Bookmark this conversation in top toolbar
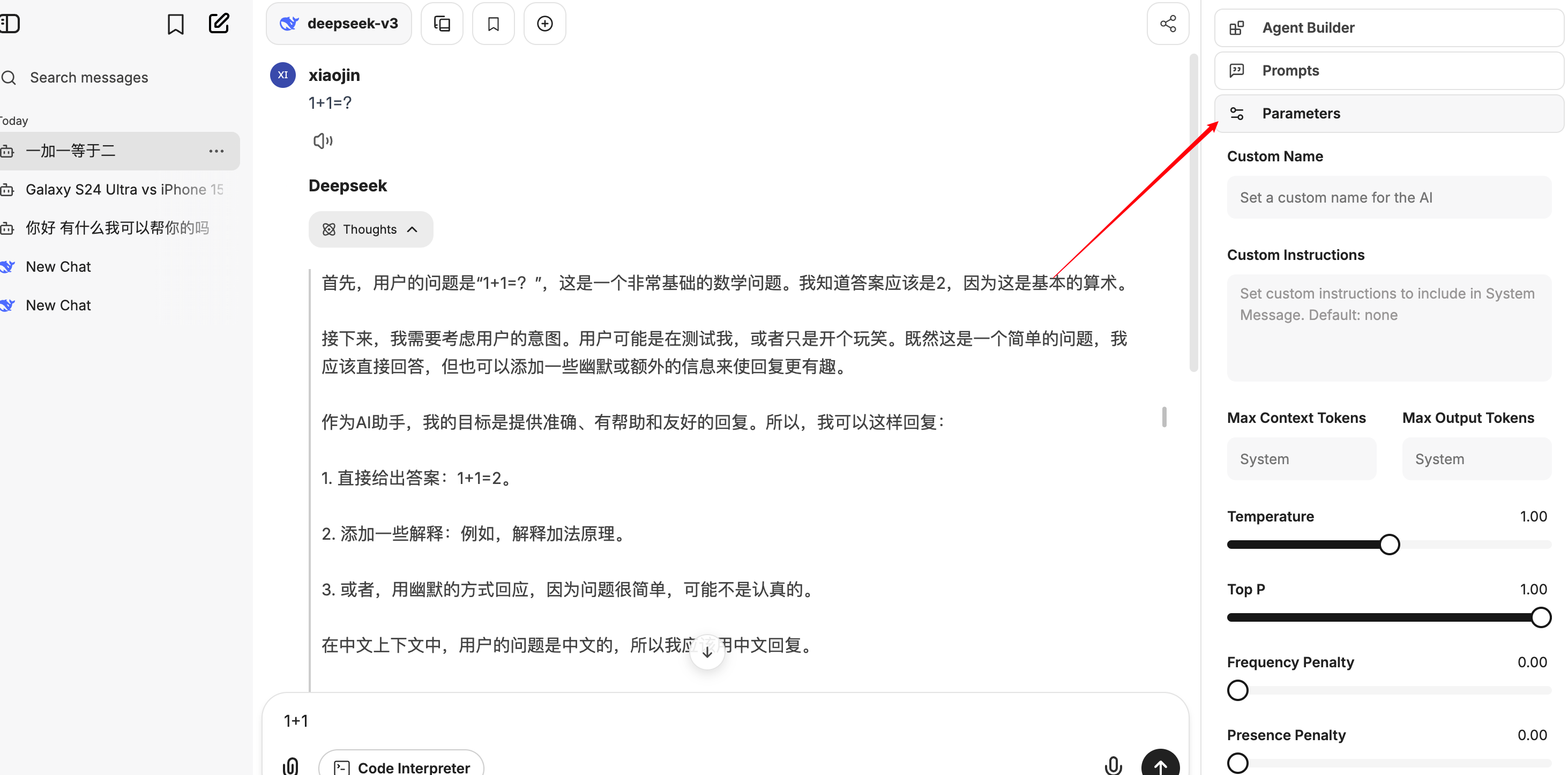This screenshot has width=1568, height=775. [493, 24]
